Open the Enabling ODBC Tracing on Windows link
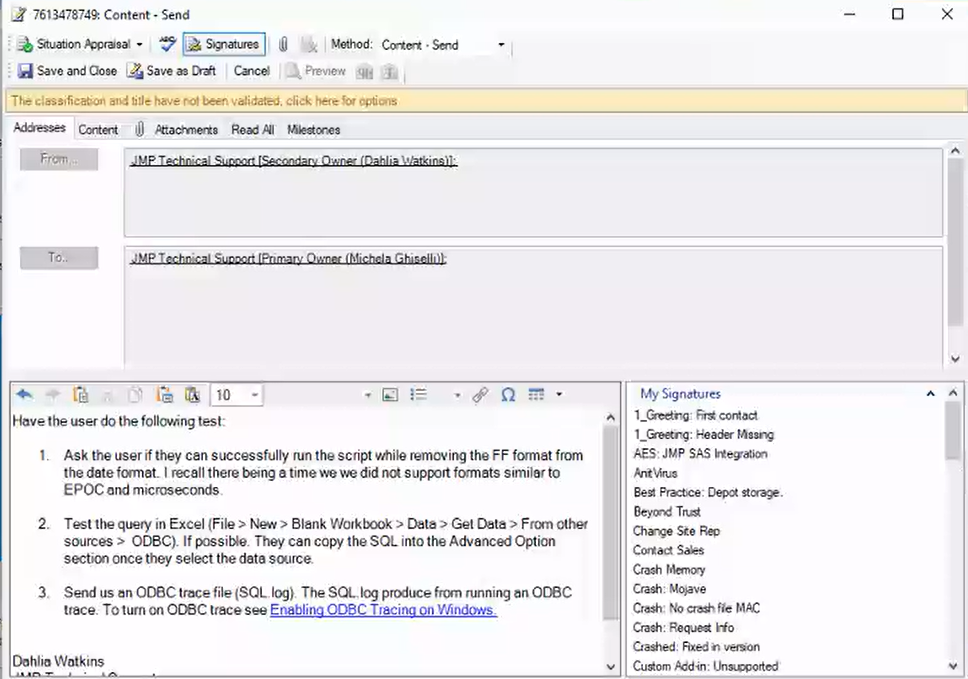Image resolution: width=968 pixels, height=679 pixels. (x=383, y=610)
